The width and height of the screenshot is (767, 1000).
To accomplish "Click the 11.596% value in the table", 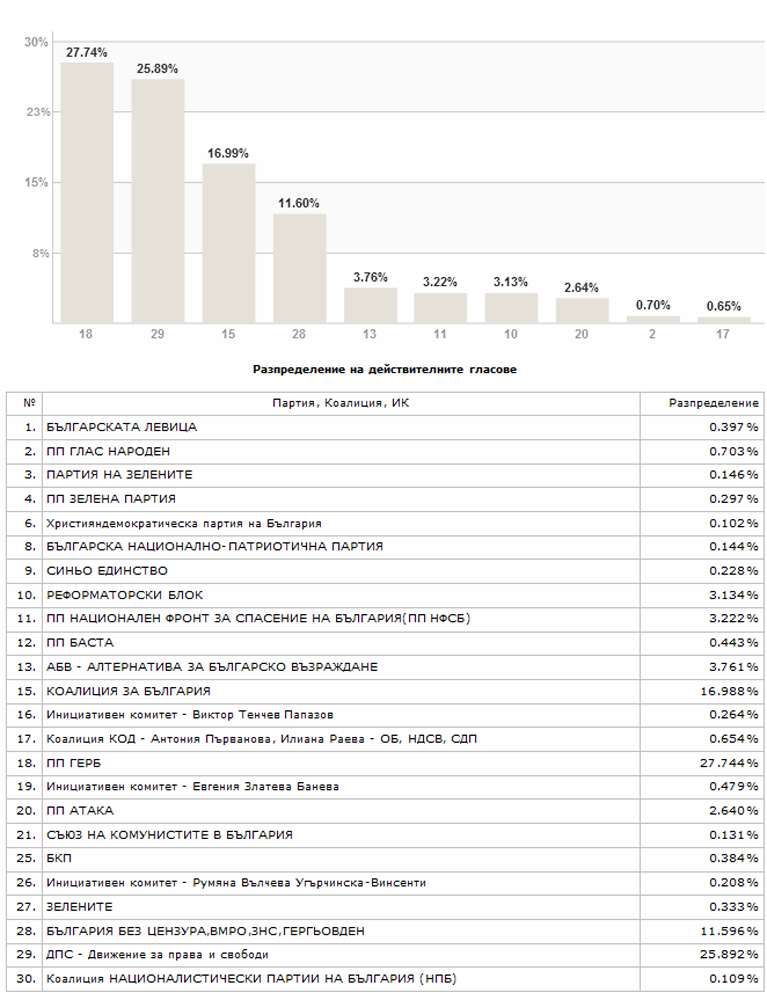I will (730, 930).
